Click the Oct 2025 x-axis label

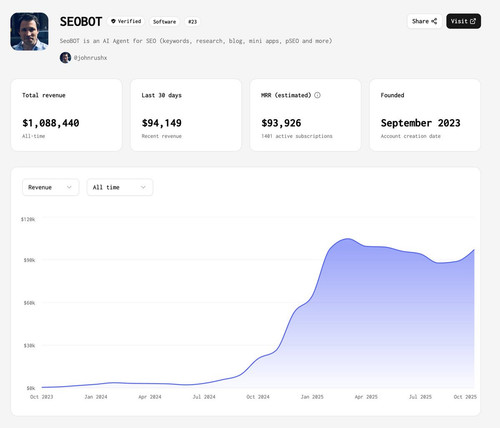pyautogui.click(x=465, y=397)
